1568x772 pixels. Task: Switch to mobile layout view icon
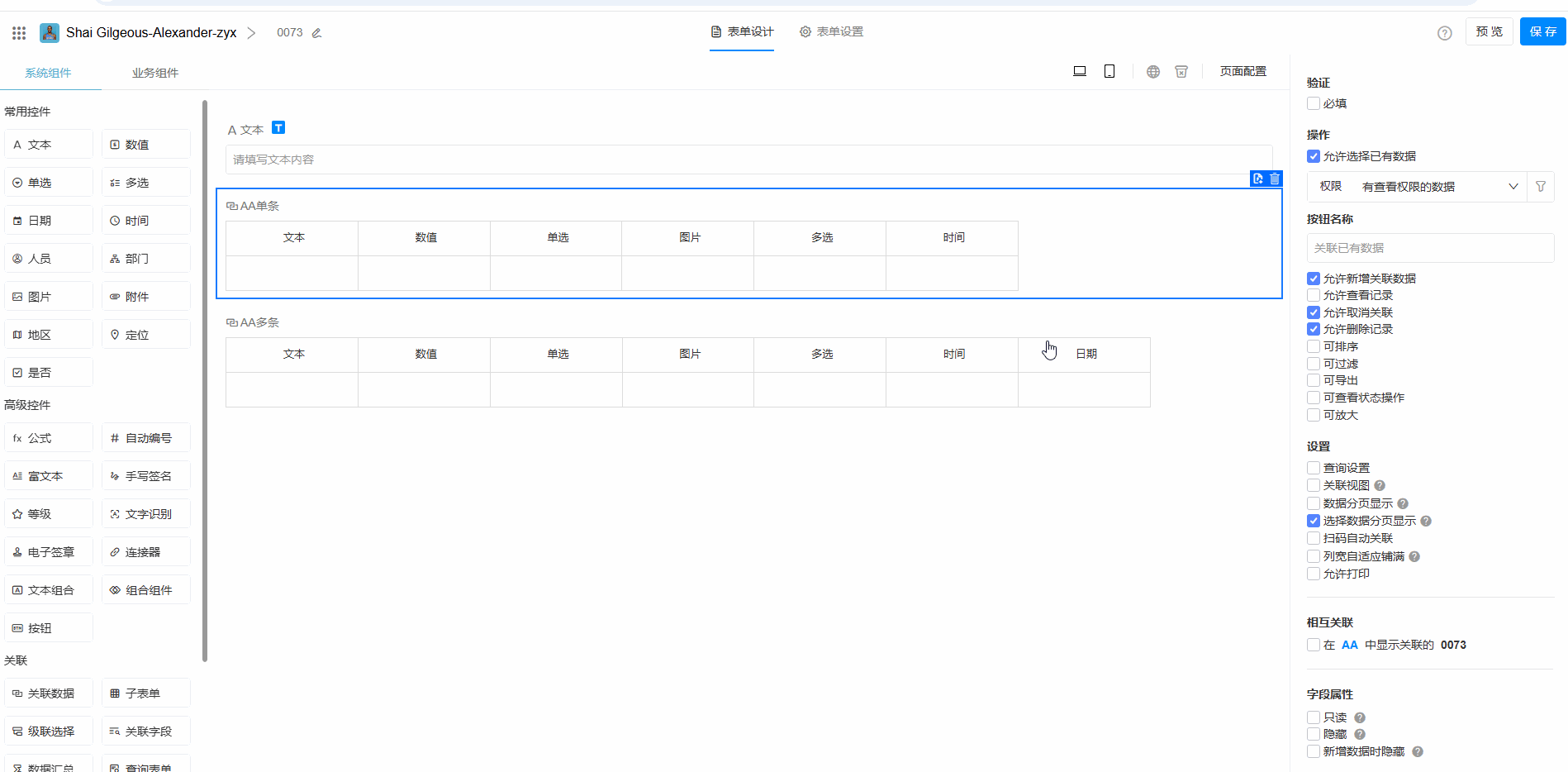click(x=1109, y=71)
